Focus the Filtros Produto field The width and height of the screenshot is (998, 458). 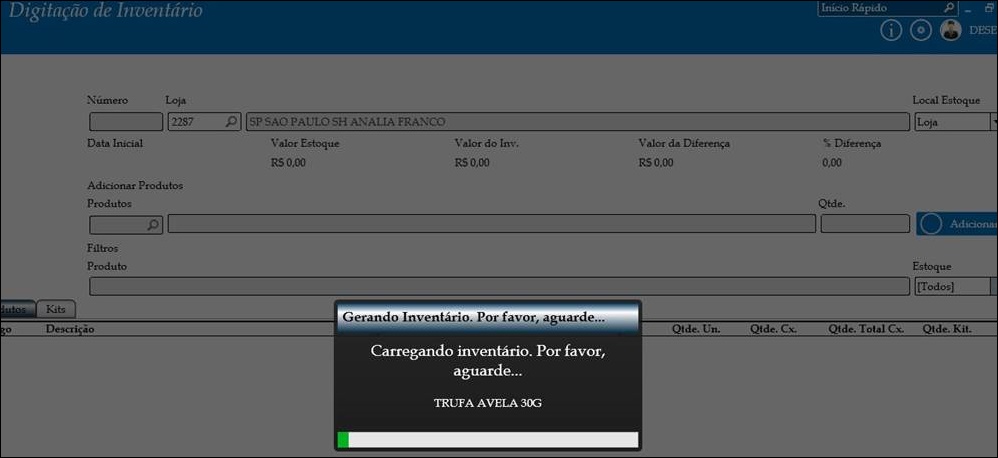499,286
